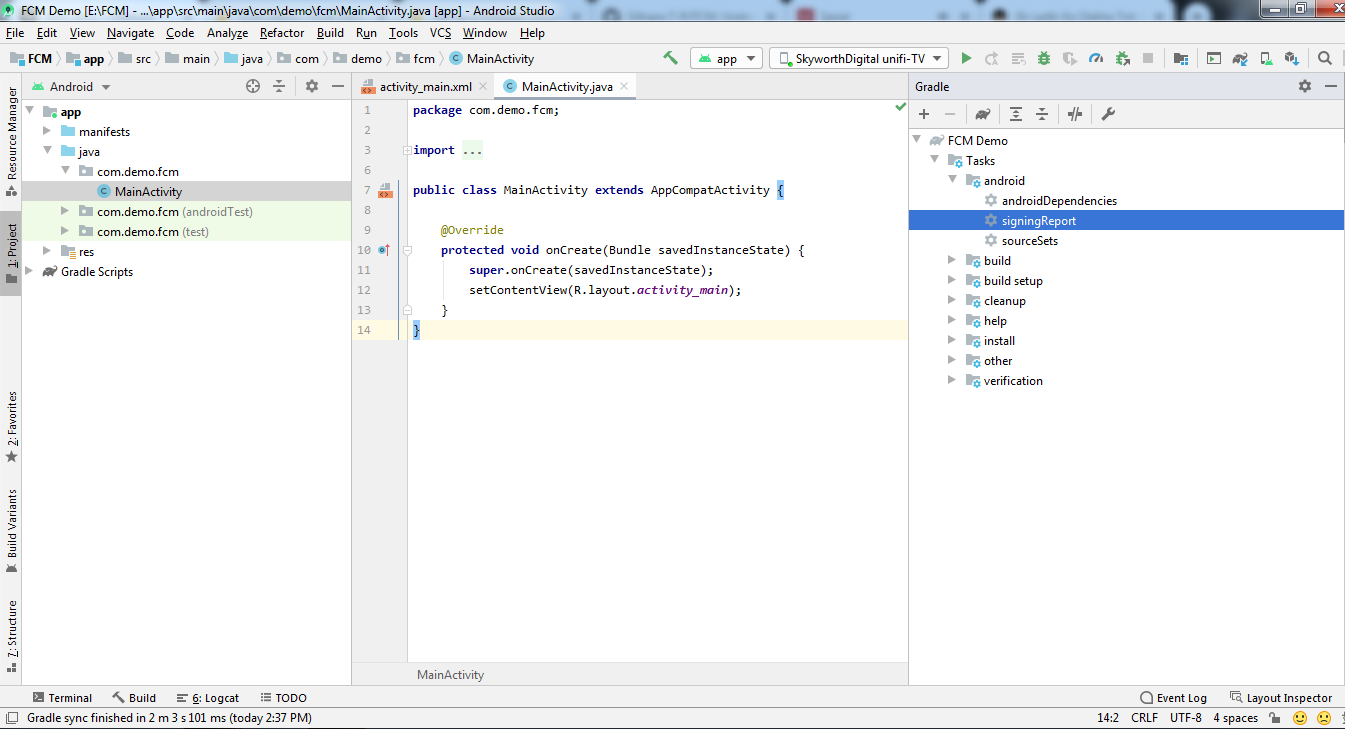Open the app run configuration dropdown
1345x729 pixels.
point(726,59)
